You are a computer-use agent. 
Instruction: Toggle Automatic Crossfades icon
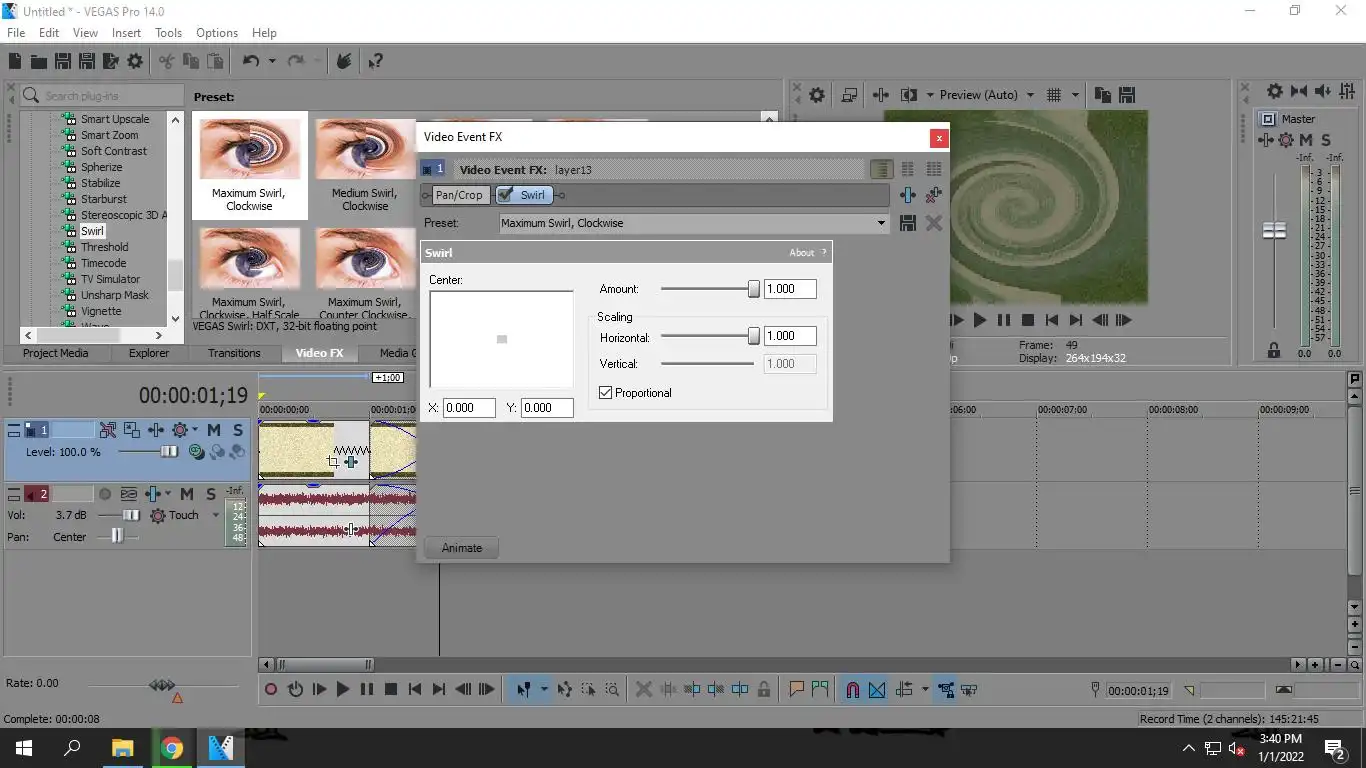(x=877, y=689)
